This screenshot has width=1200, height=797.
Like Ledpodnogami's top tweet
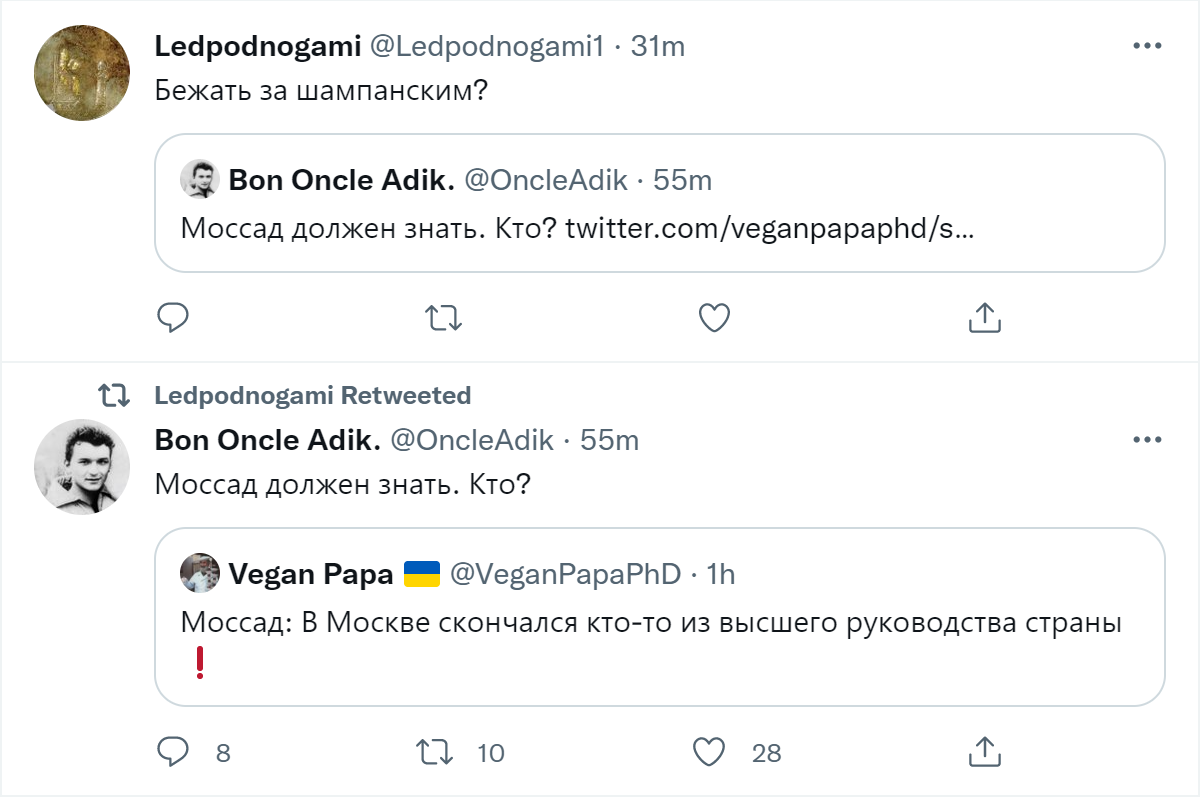pyautogui.click(x=713, y=318)
